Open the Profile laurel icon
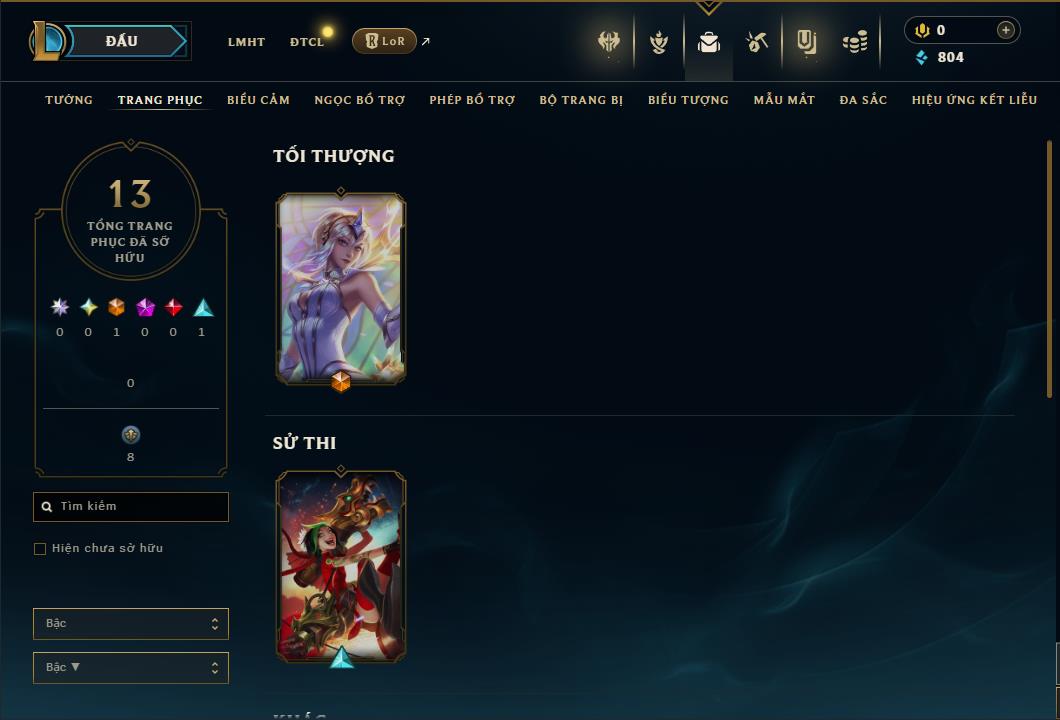Viewport: 1060px width, 720px height. coord(658,43)
